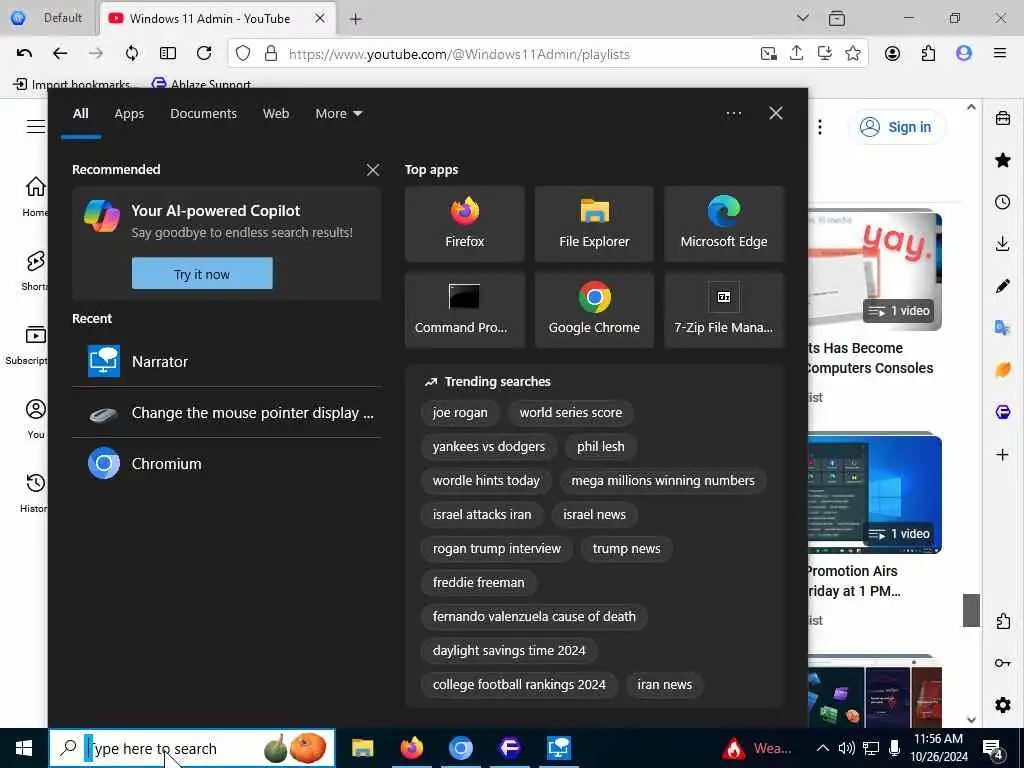Screen dimensions: 1024x768
Task: Choose daylight savings time 2024 search
Action: [509, 650]
